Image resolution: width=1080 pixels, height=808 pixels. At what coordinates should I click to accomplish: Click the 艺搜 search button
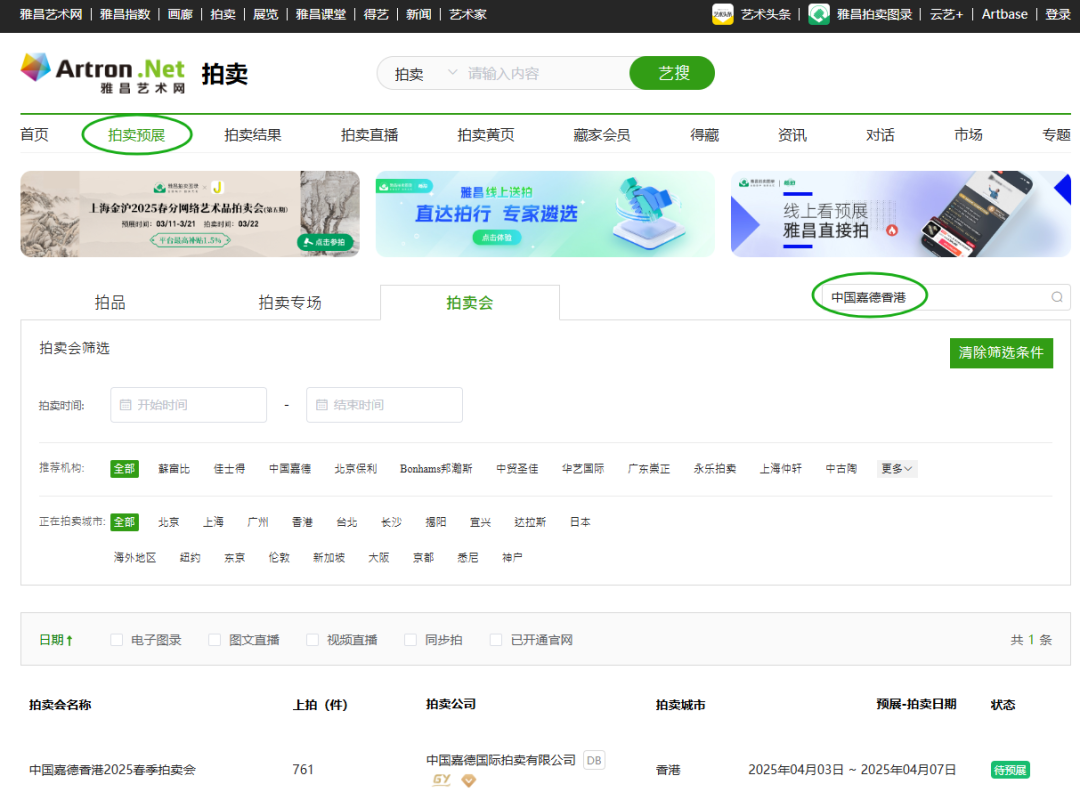672,73
